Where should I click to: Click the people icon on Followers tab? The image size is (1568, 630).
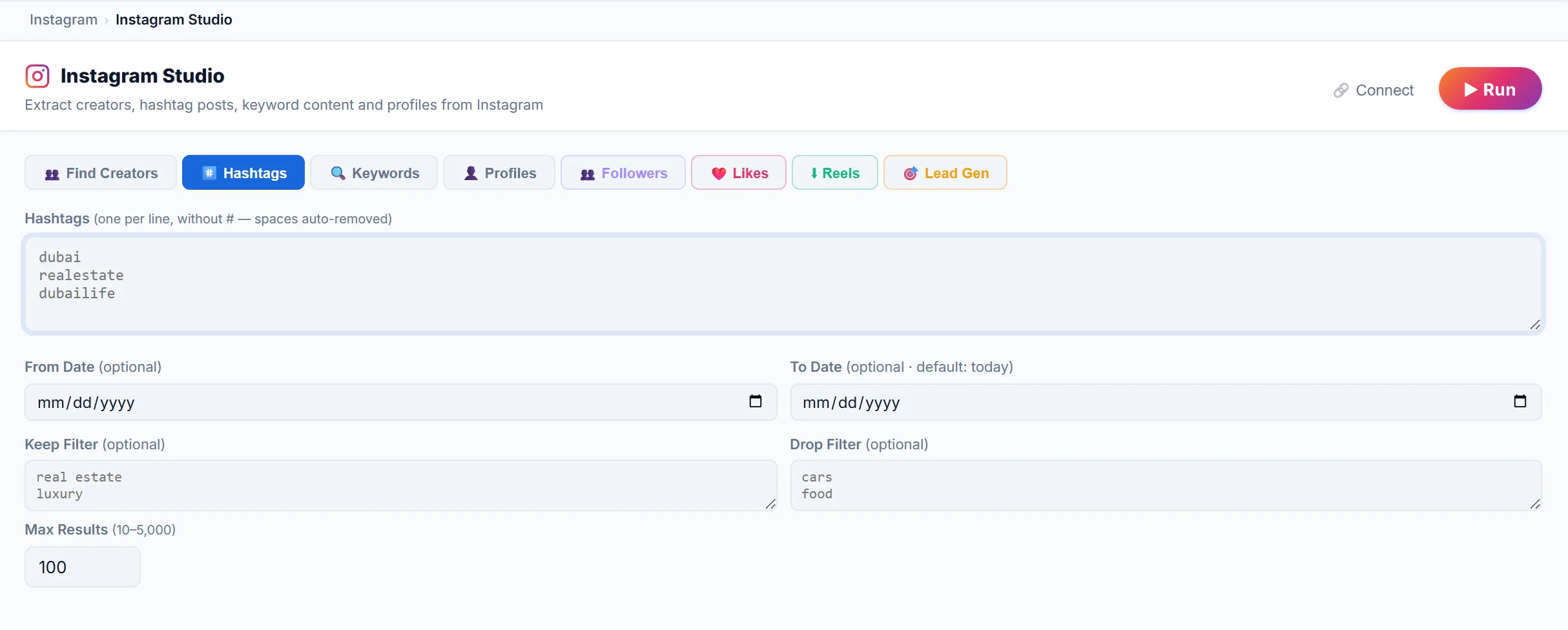tap(588, 174)
